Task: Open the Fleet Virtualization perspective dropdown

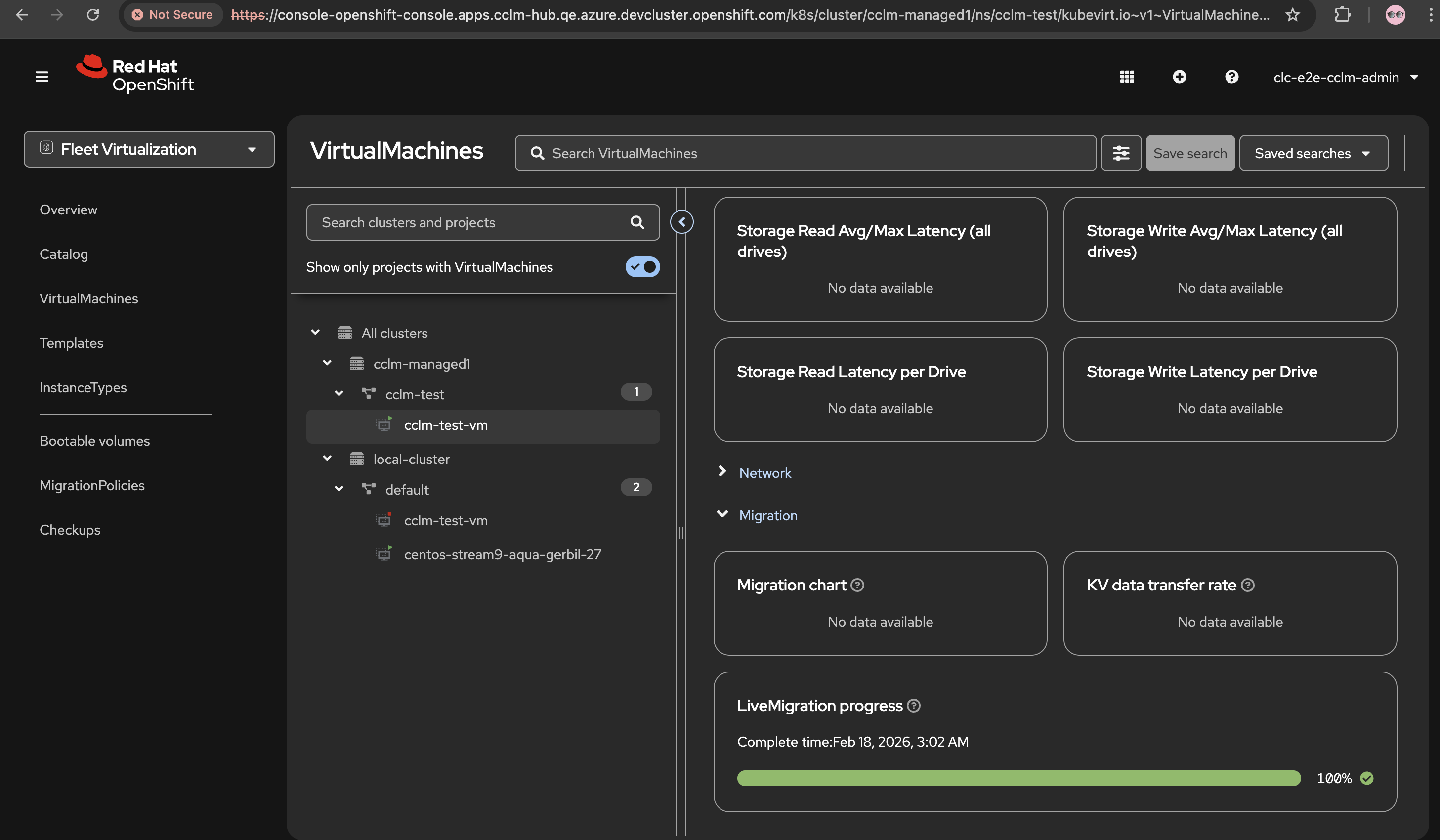Action: (149, 149)
